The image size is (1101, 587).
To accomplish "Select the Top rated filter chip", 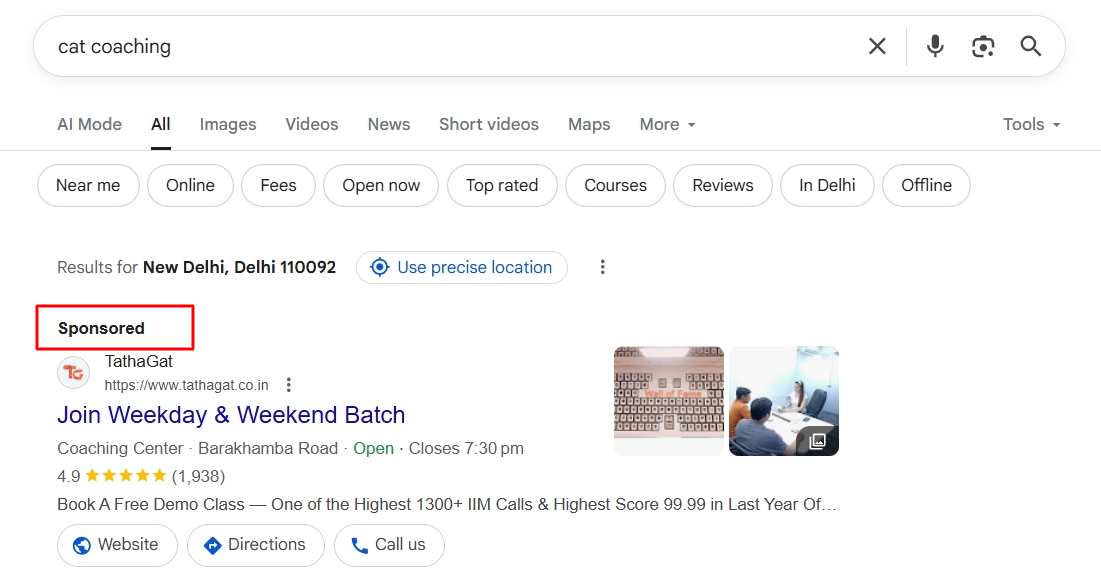I will tap(502, 185).
